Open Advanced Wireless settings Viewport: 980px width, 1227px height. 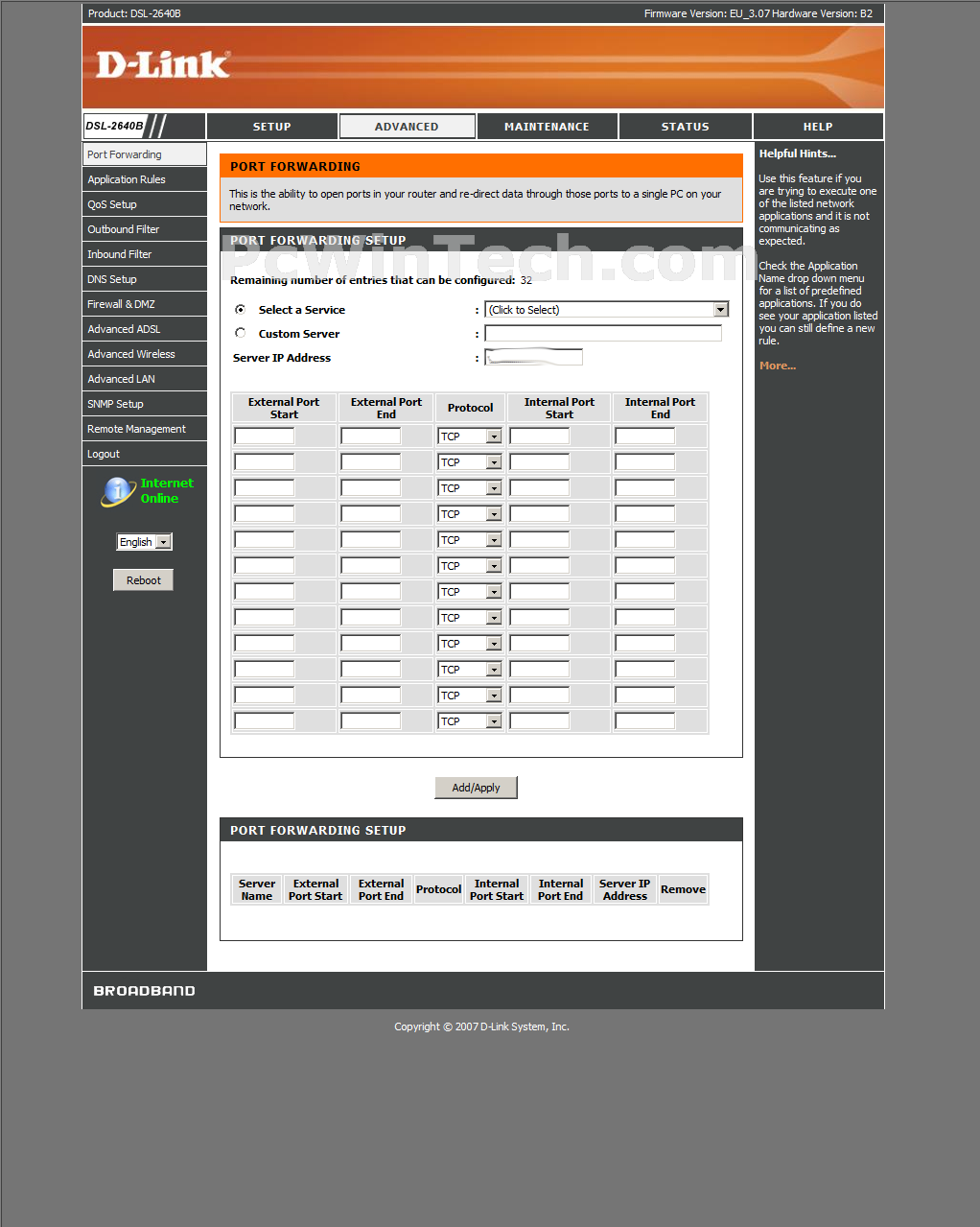[145, 354]
